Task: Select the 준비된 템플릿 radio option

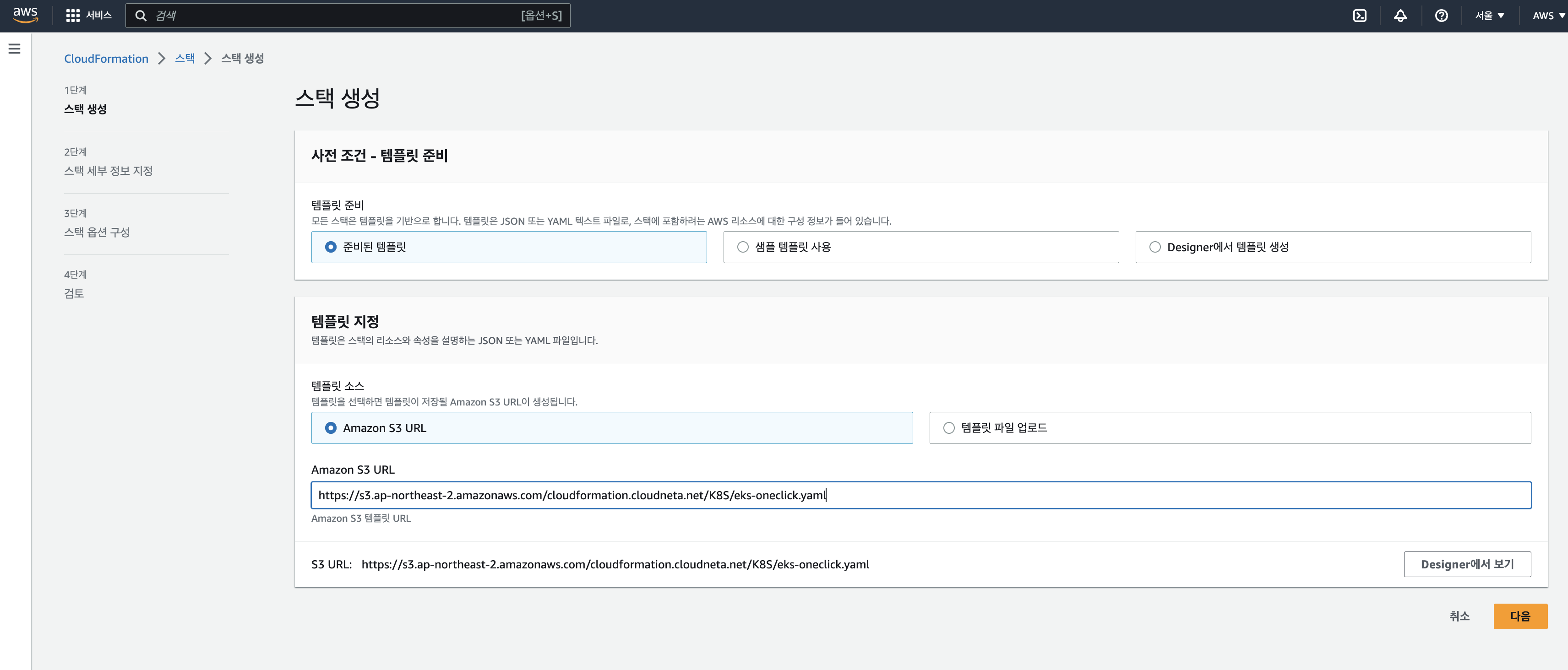Action: pyautogui.click(x=331, y=247)
